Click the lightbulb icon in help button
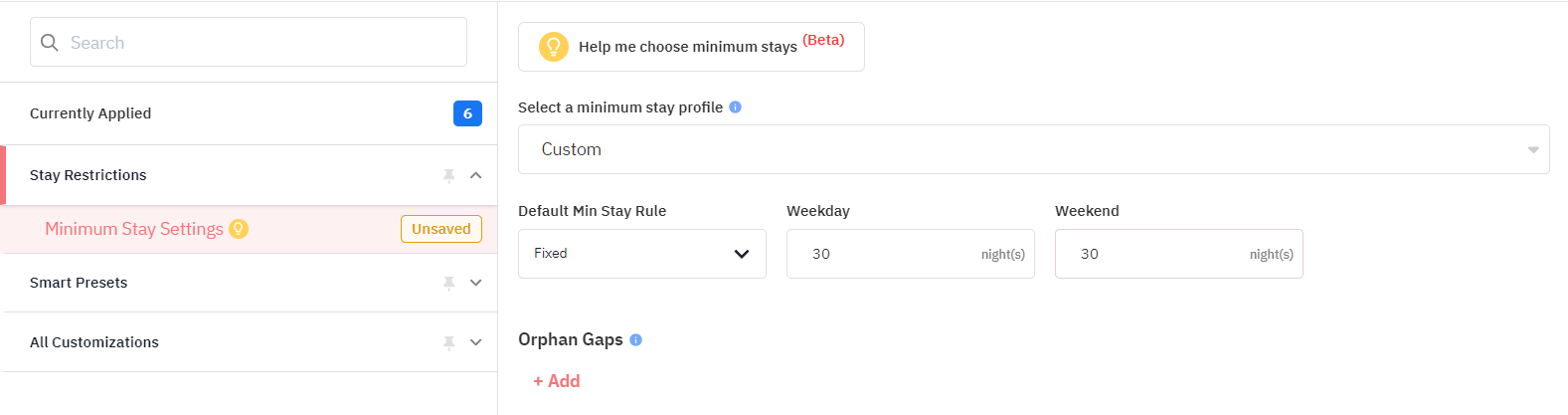Screen dimensions: 1568x415 (554, 47)
